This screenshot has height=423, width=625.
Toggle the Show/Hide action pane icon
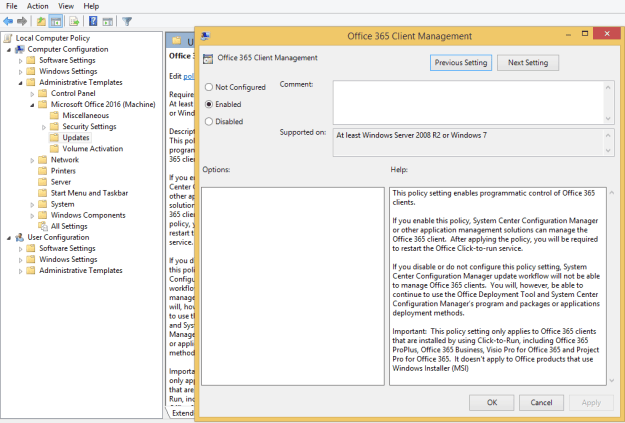coord(107,21)
